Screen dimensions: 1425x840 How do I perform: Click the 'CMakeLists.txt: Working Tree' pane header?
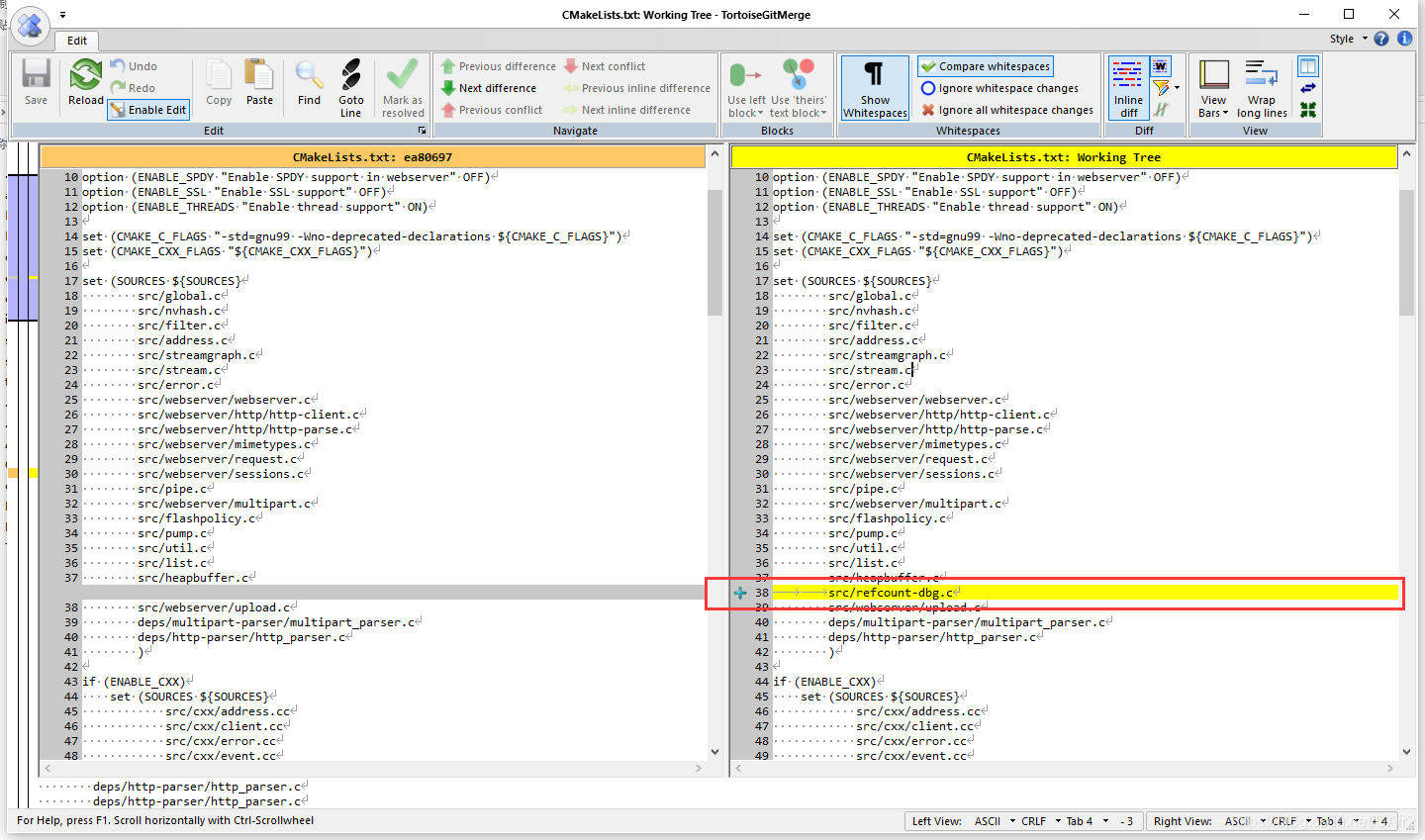1064,157
